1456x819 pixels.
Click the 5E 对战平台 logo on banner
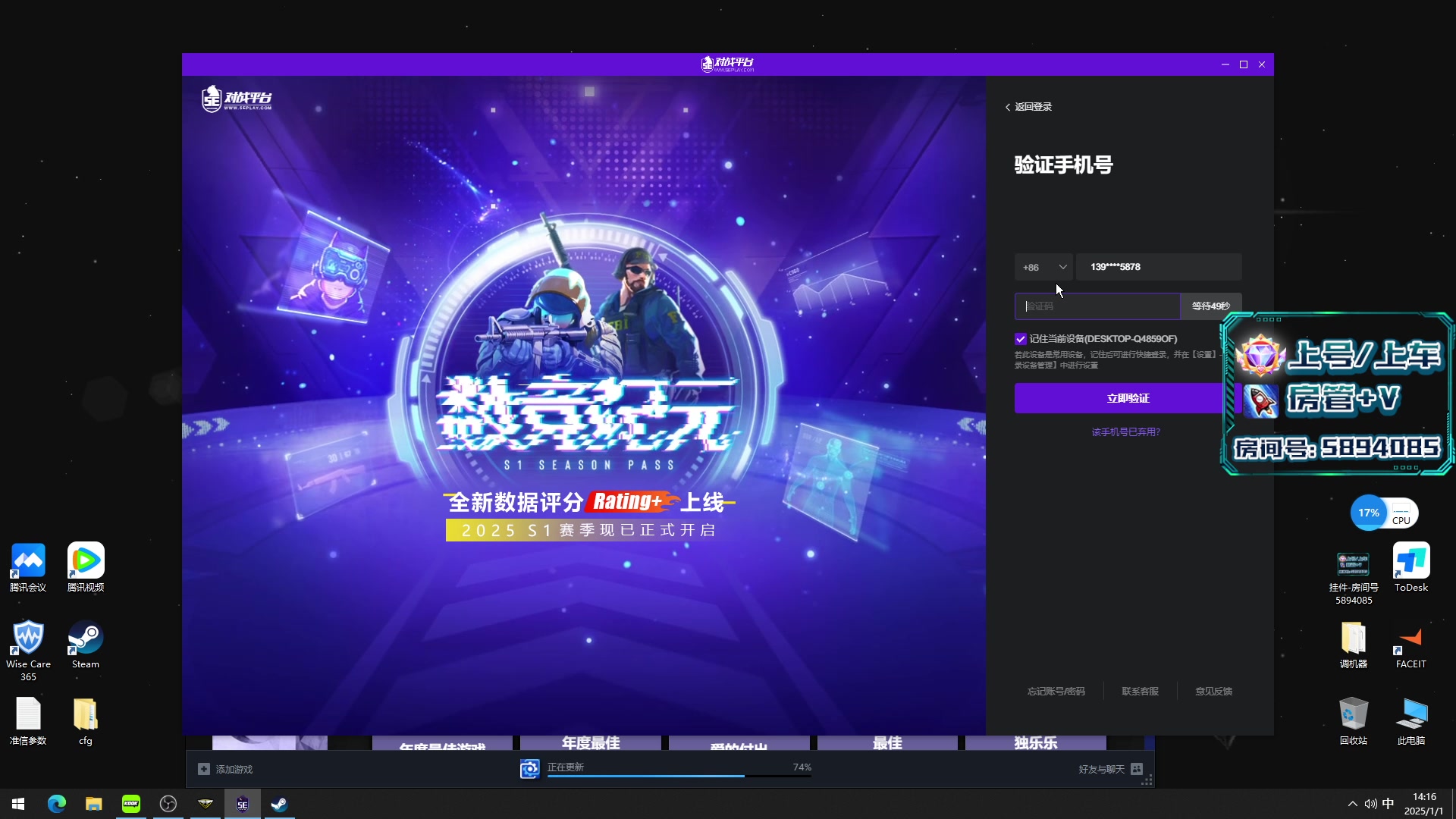tap(237, 99)
